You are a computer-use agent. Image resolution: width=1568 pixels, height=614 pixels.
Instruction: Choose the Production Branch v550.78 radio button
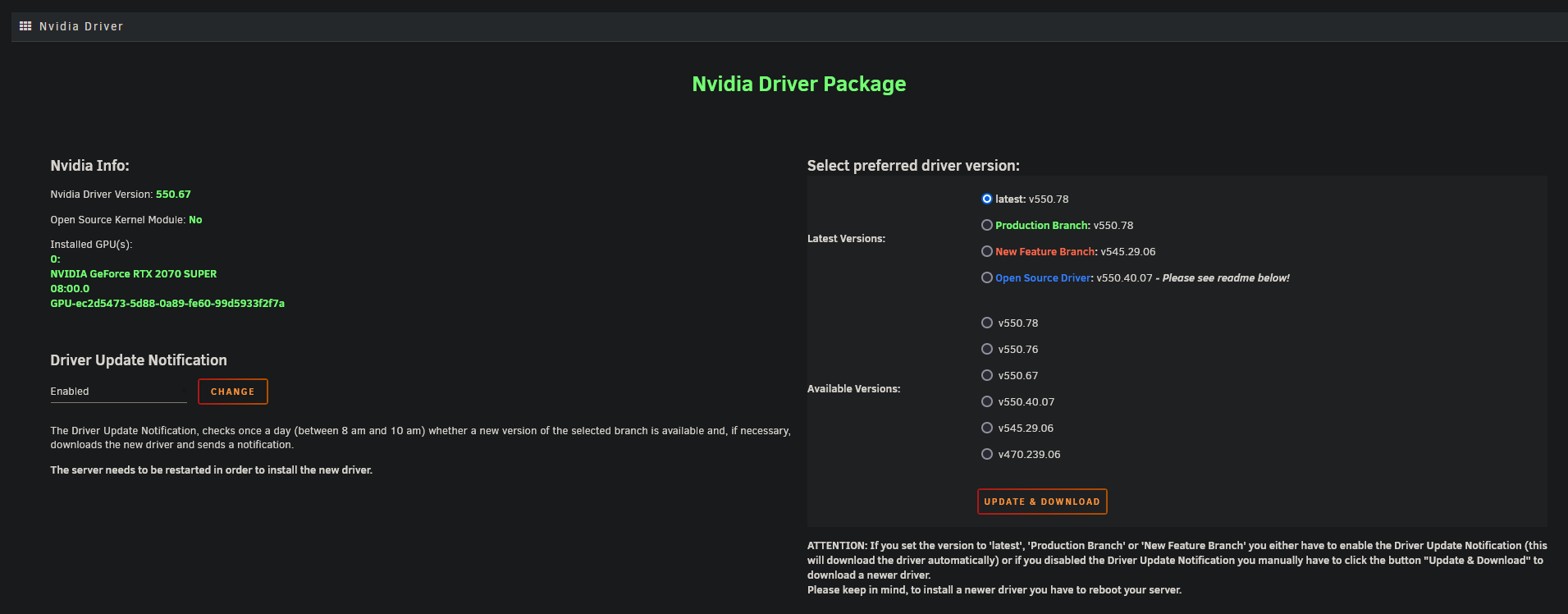click(x=987, y=225)
